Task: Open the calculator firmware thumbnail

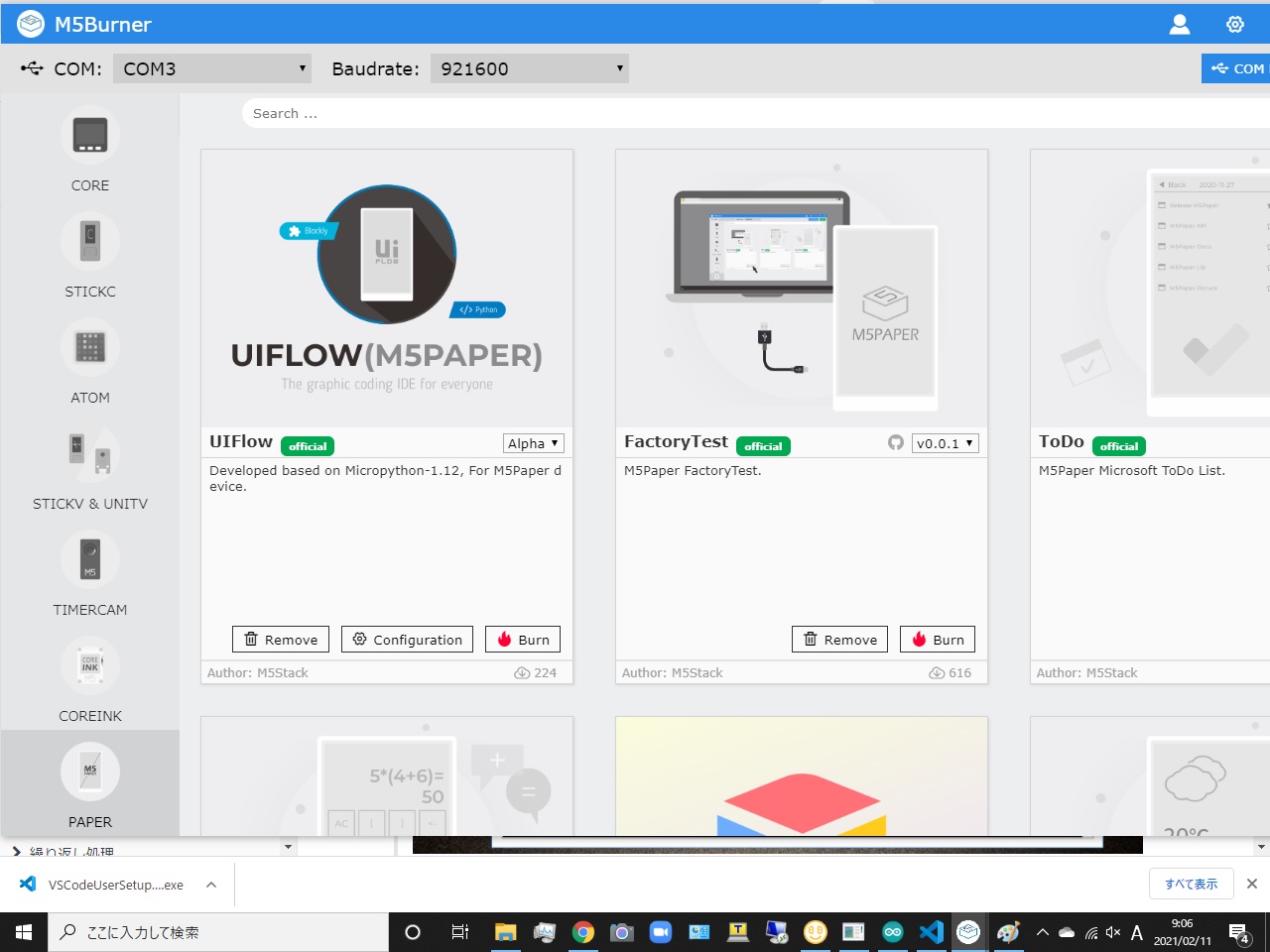Action: pyautogui.click(x=387, y=776)
